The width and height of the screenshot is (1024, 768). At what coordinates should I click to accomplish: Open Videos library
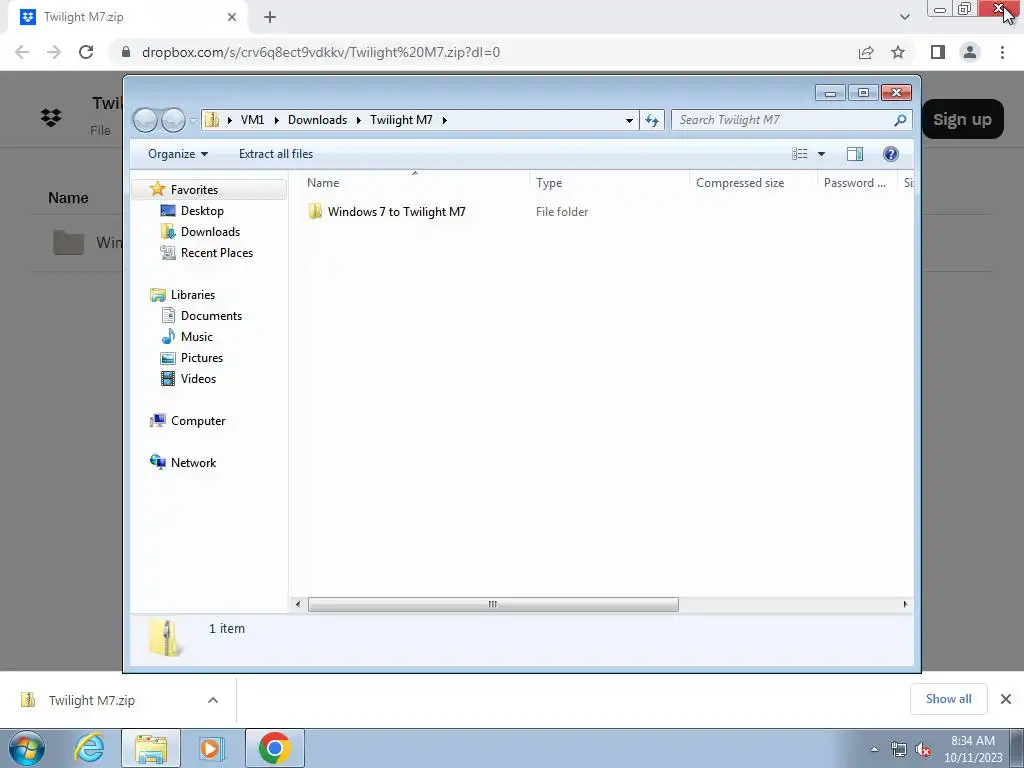coord(198,378)
